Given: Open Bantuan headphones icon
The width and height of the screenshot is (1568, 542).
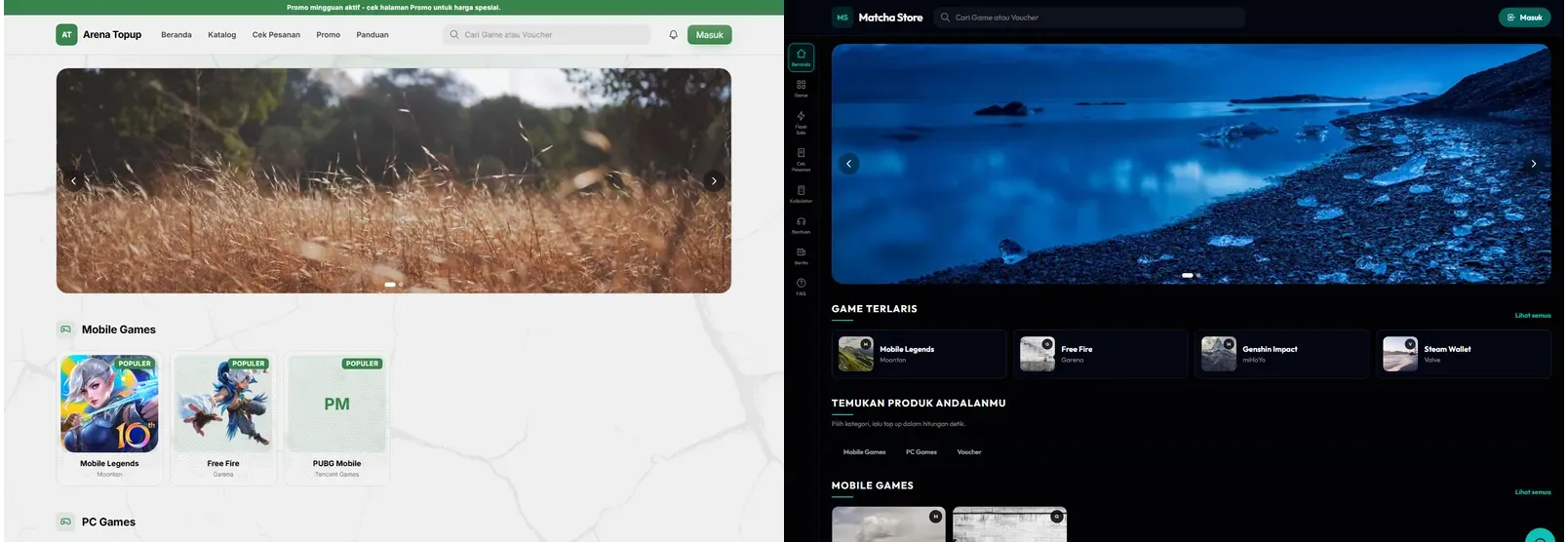Looking at the screenshot, I should (x=801, y=225).
